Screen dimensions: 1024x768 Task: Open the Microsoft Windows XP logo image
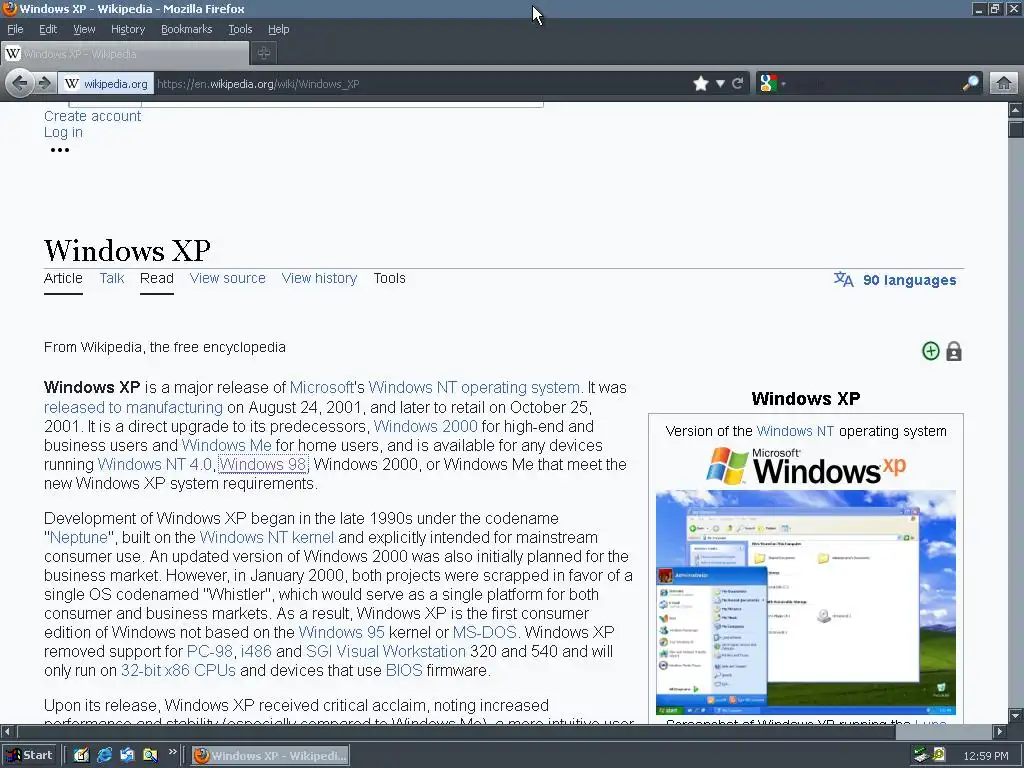[x=806, y=466]
